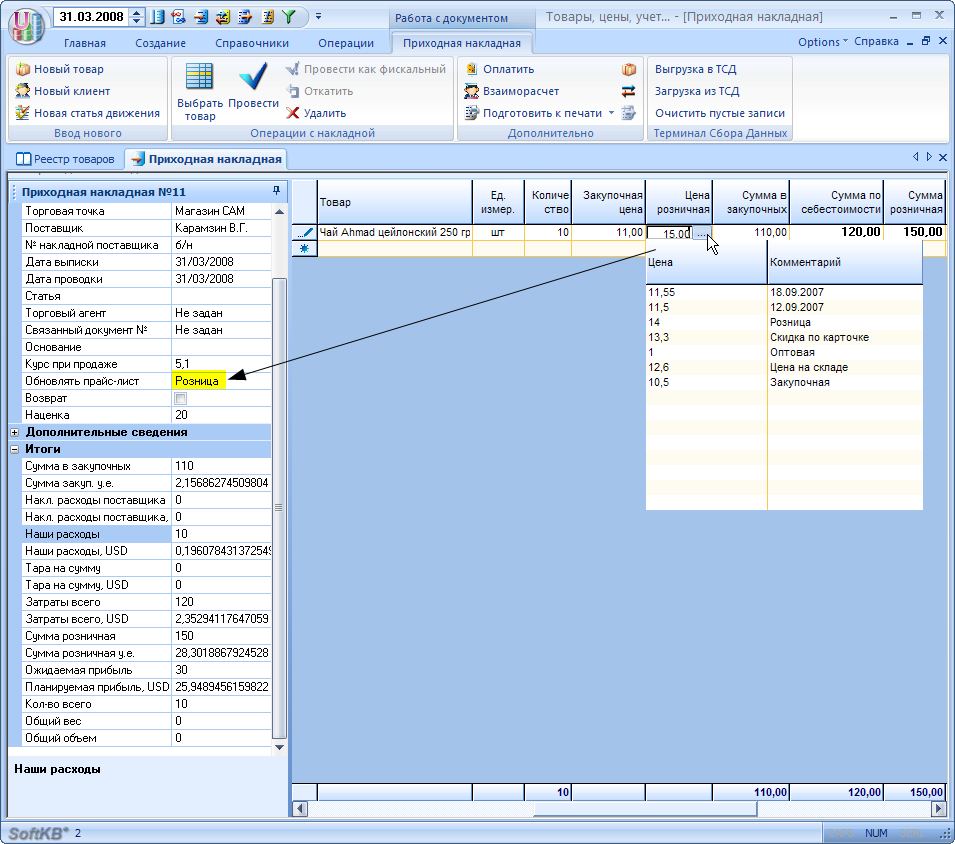Select the price 11,55 row in price list
955x844 pixels.
point(784,292)
